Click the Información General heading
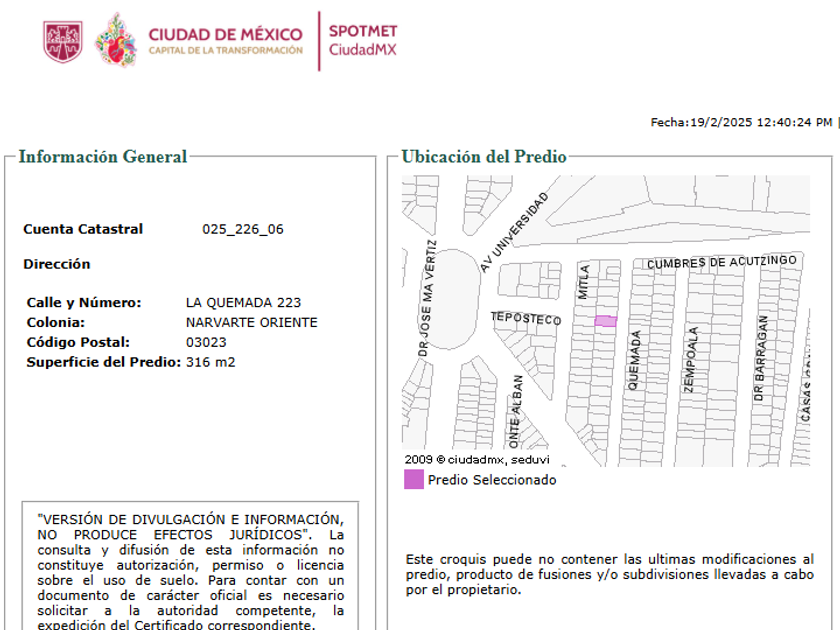This screenshot has height=630, width=840. pyautogui.click(x=103, y=156)
